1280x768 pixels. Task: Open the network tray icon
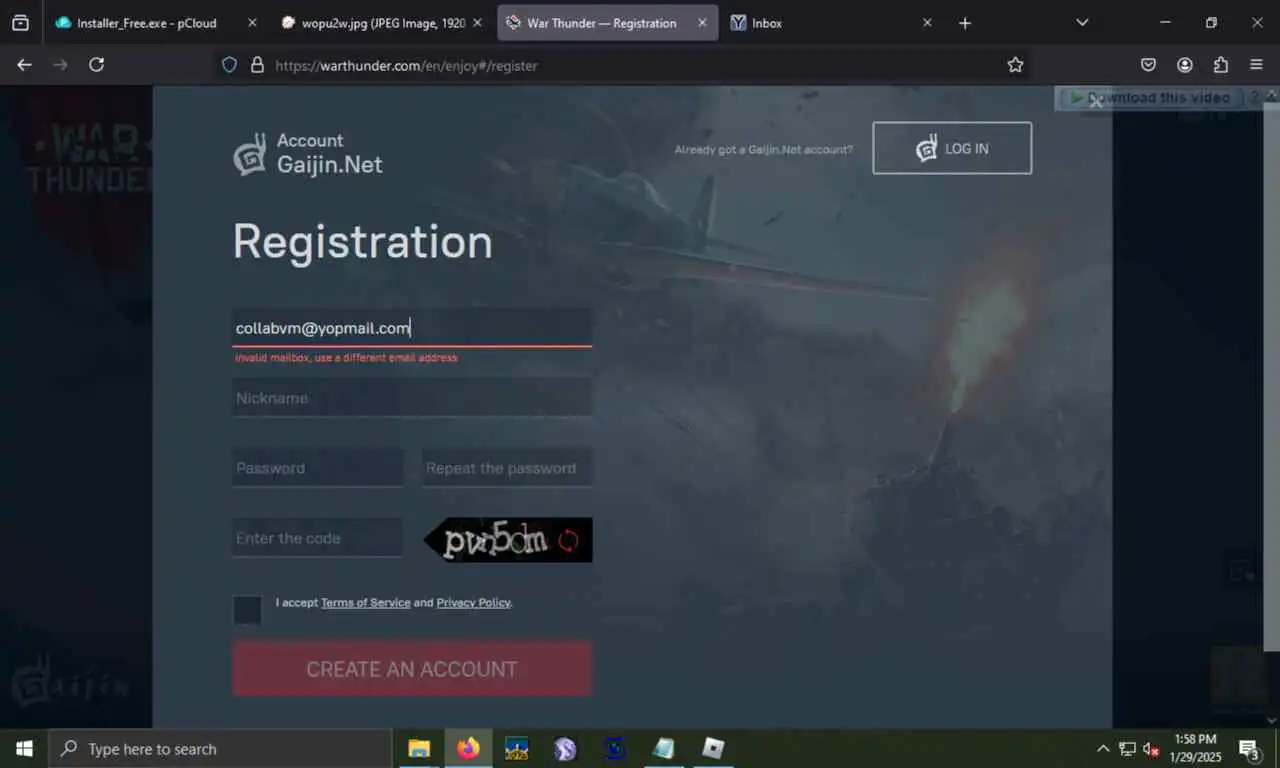point(1127,749)
